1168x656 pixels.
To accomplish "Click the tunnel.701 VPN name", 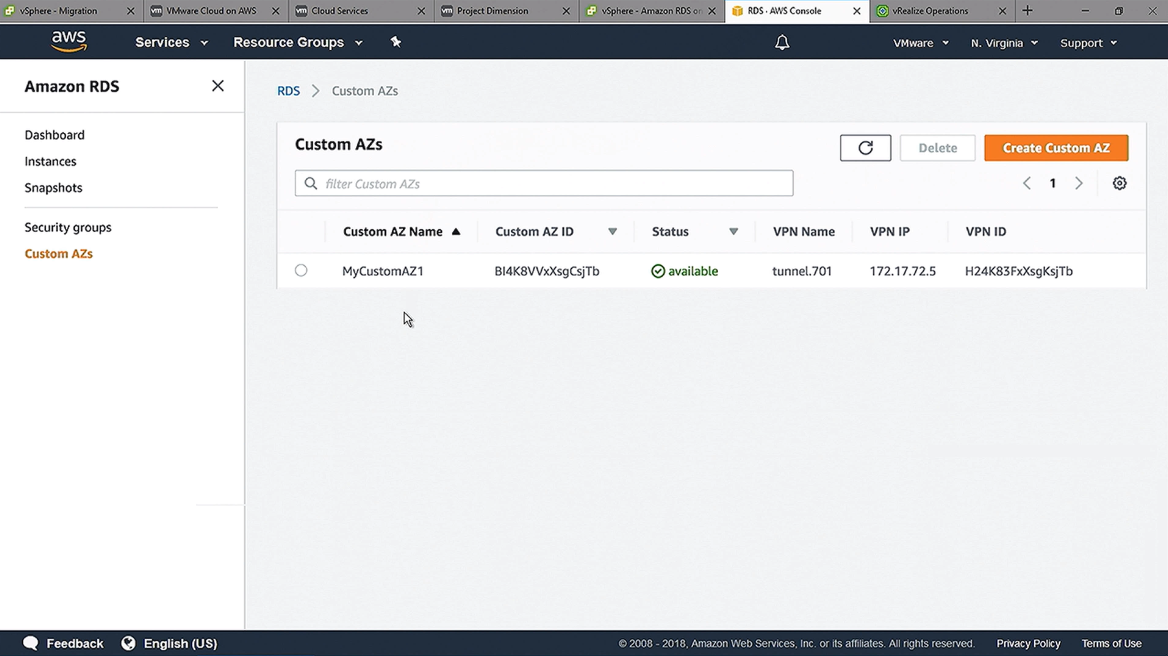I will click(802, 271).
